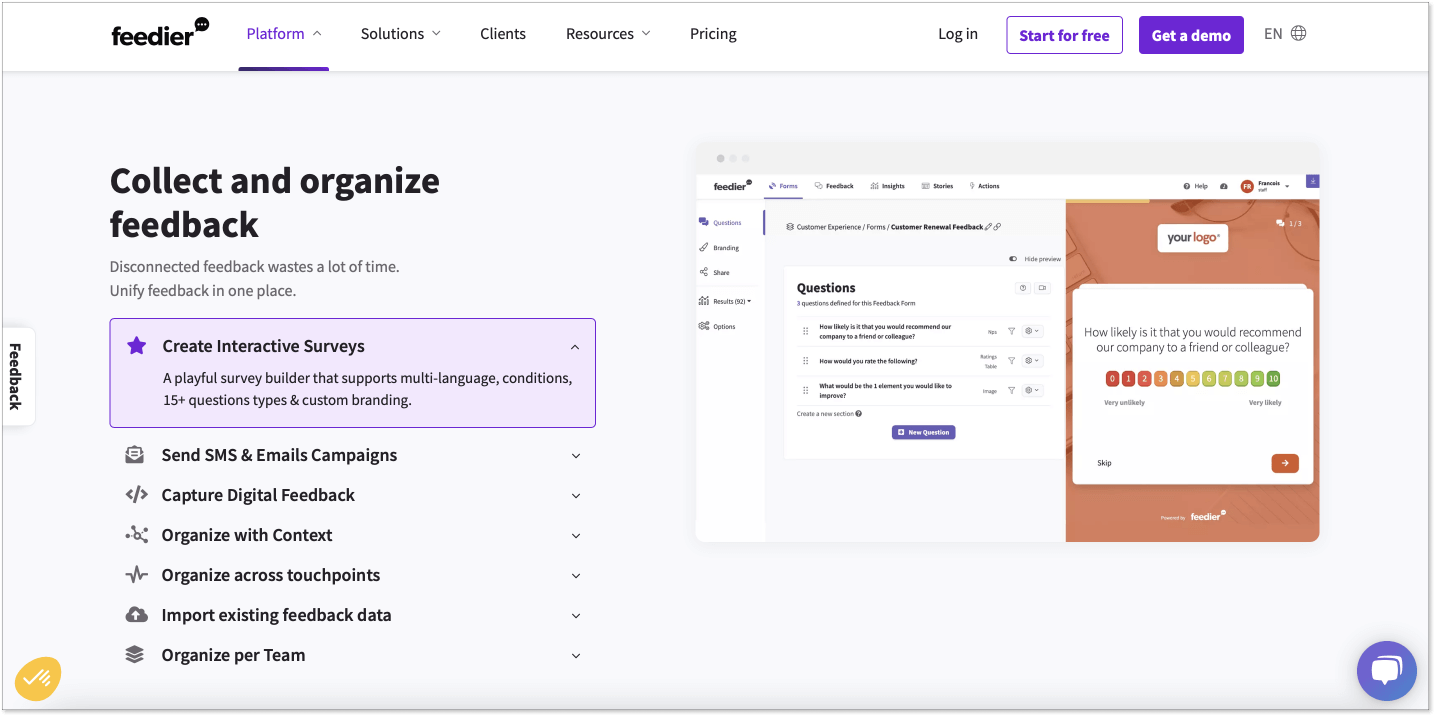Click the link icon after Customer Renewal Feedback
Viewport: 1435px width, 716px height.
[x=997, y=227]
